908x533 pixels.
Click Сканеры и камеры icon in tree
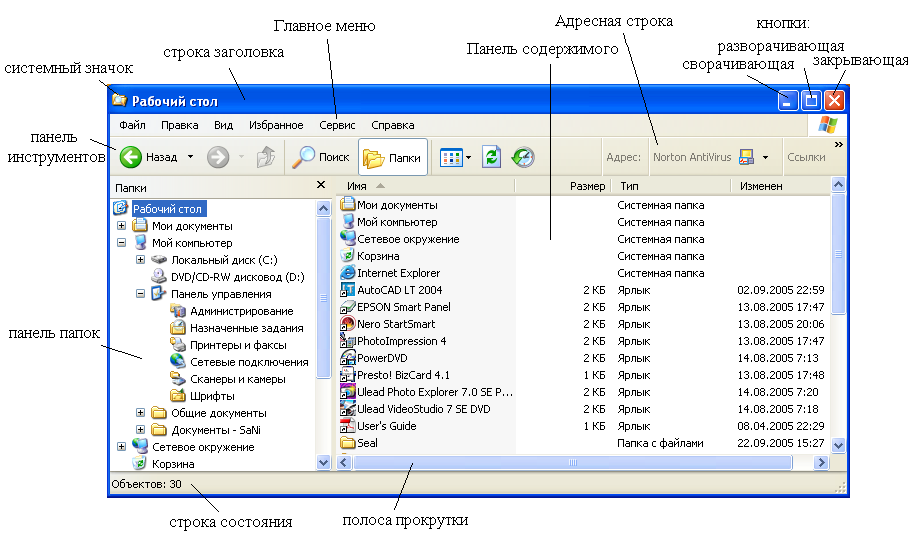click(x=178, y=378)
